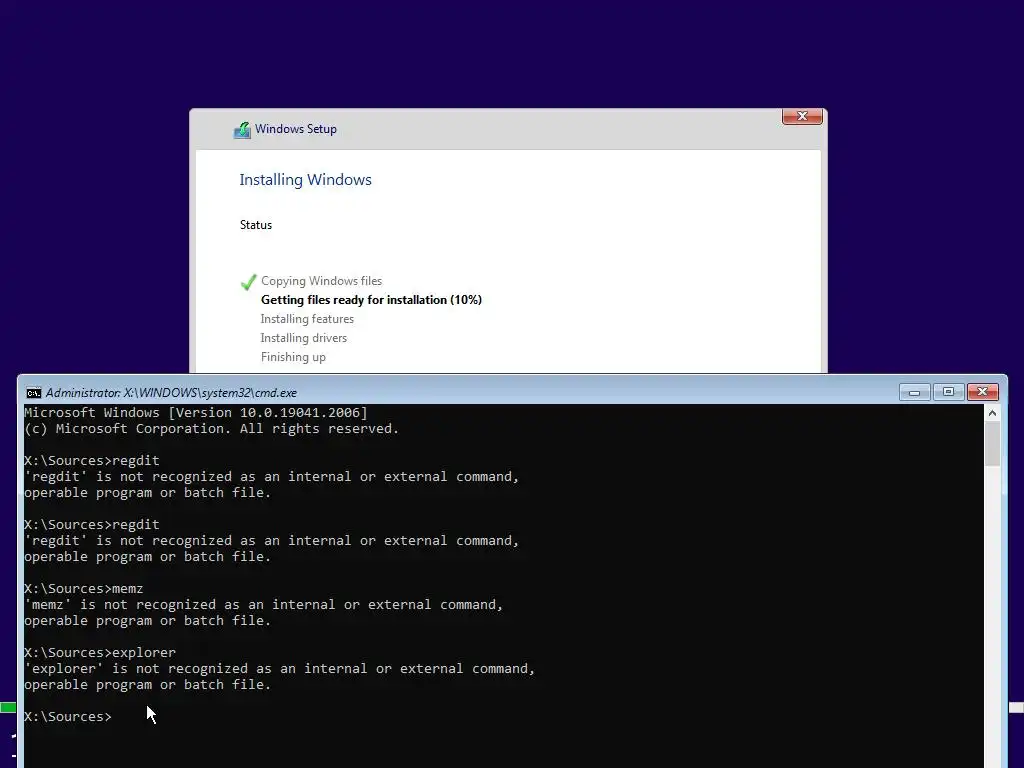Click the 'Copying Windows files' status line
The height and width of the screenshot is (768, 1024).
[321, 281]
